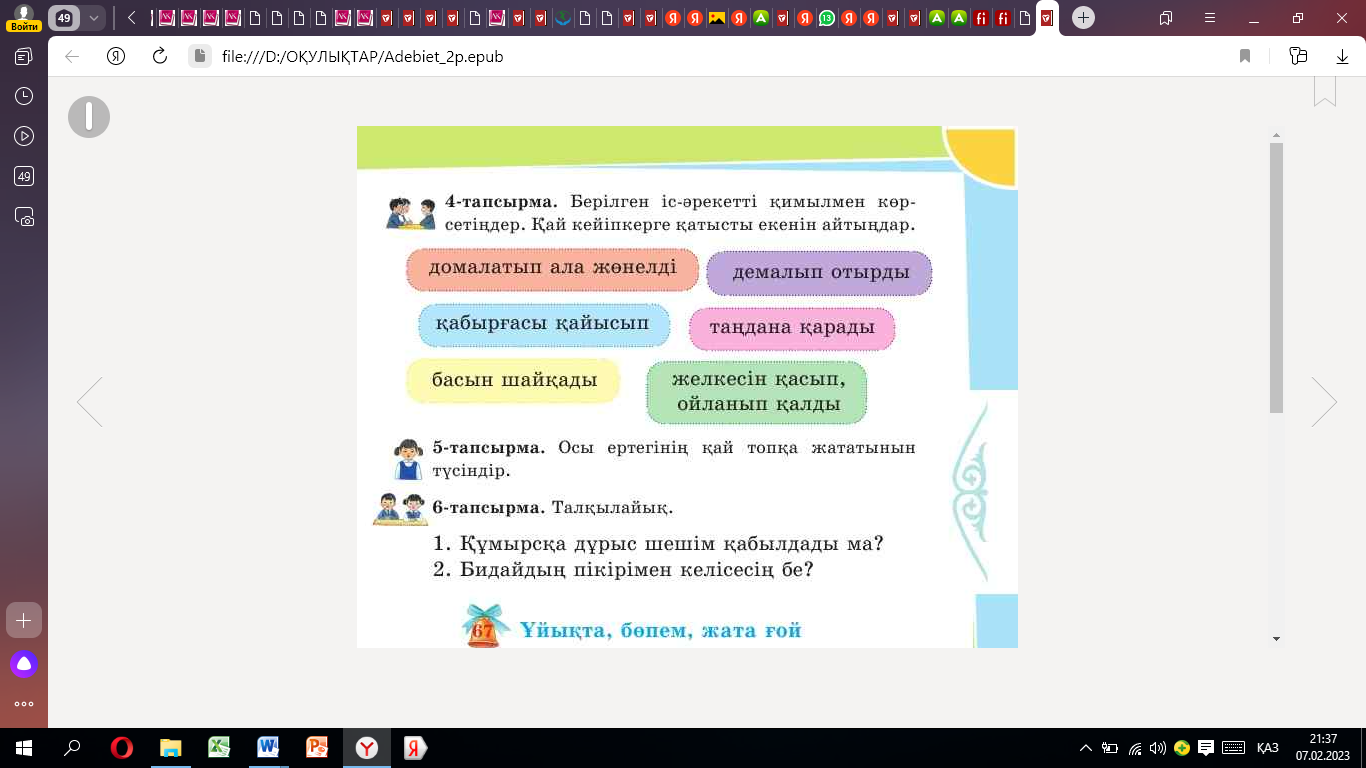Open the notifications action center
Screen dimensions: 1366x768
click(x=1206, y=748)
